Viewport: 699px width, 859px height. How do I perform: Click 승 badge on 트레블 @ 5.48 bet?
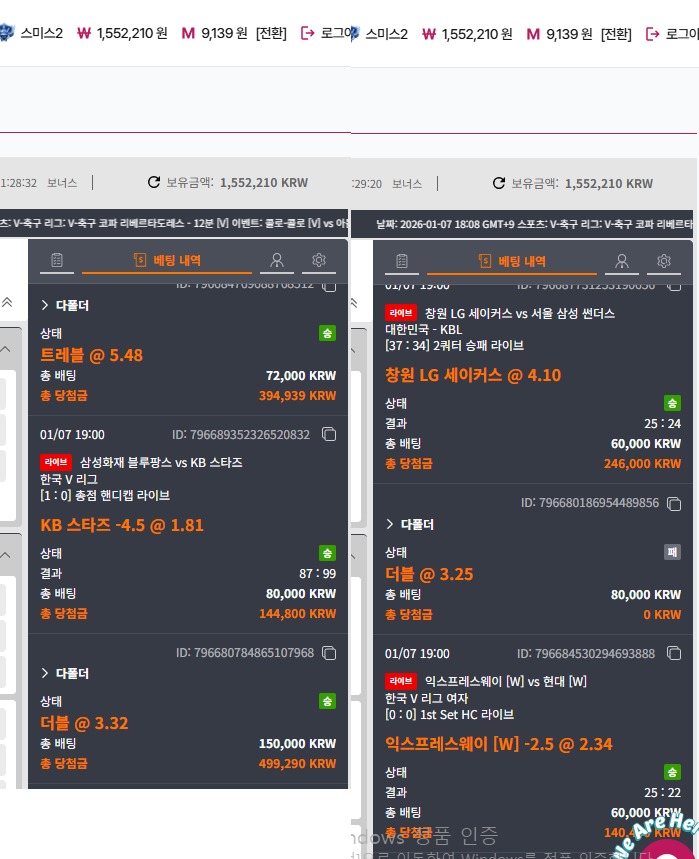coord(328,333)
